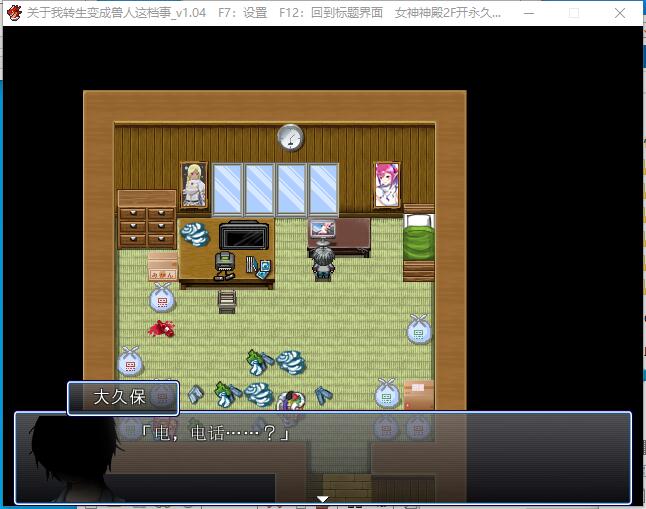Image resolution: width=646 pixels, height=509 pixels.
Task: Click the black television on the desk
Action: coord(245,237)
